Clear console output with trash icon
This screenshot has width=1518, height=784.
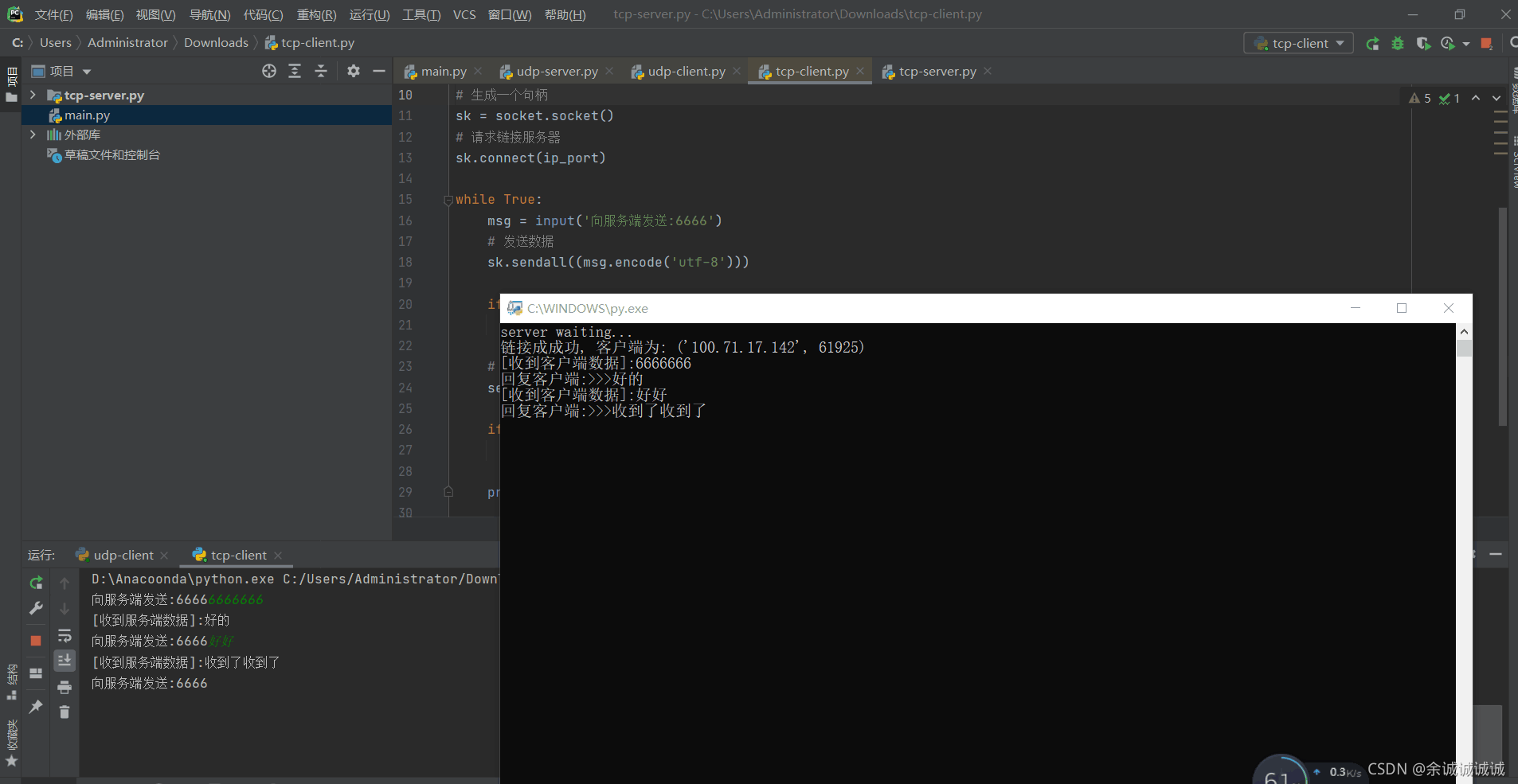coord(65,712)
